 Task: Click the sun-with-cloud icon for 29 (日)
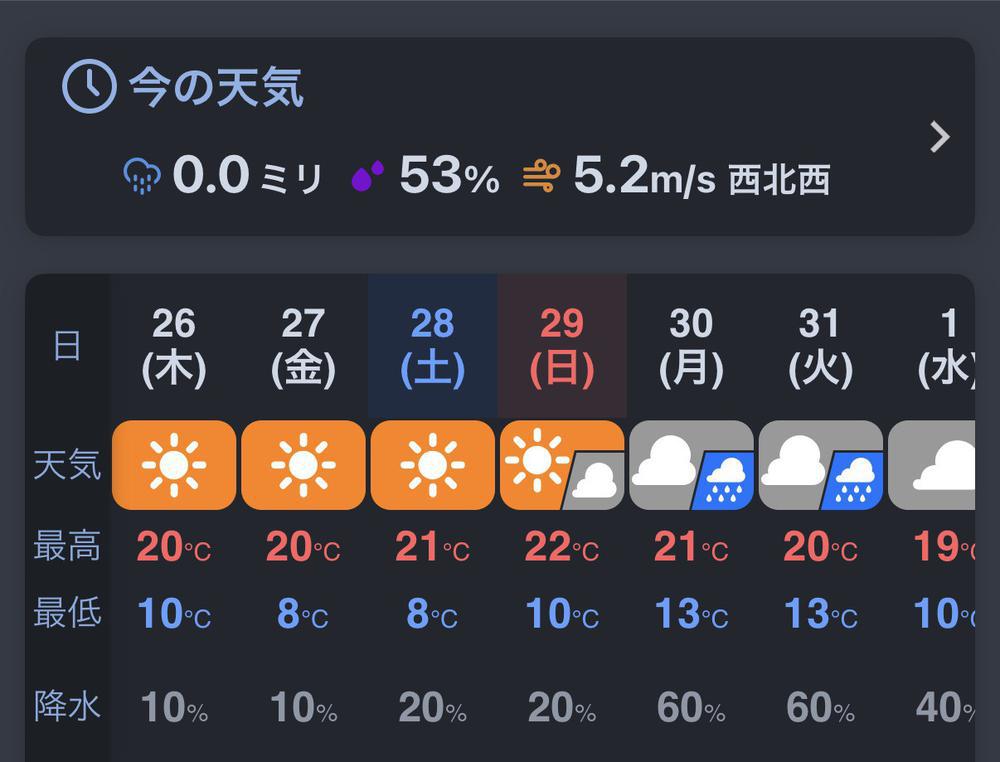click(562, 464)
